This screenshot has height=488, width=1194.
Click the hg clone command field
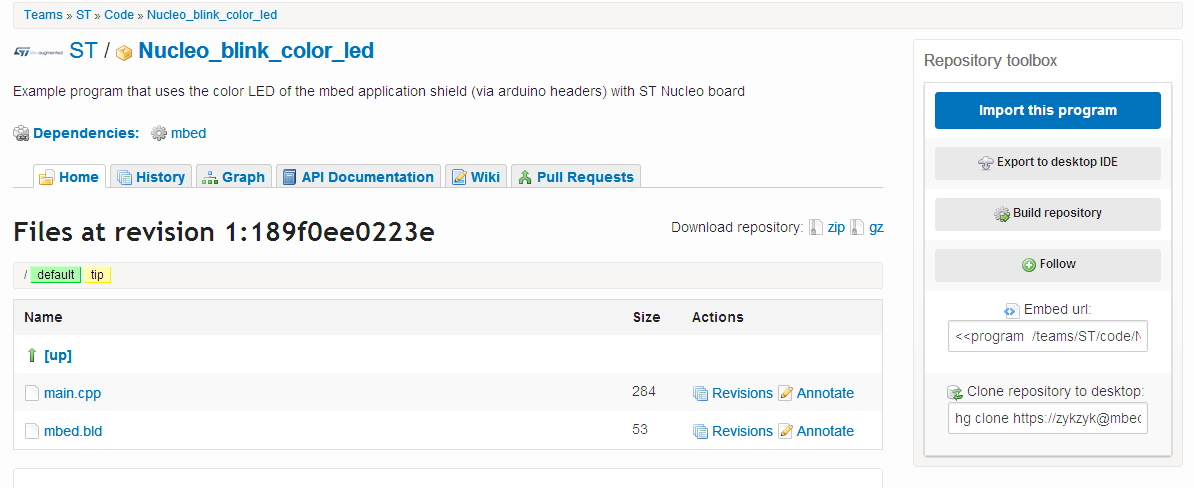point(1048,418)
